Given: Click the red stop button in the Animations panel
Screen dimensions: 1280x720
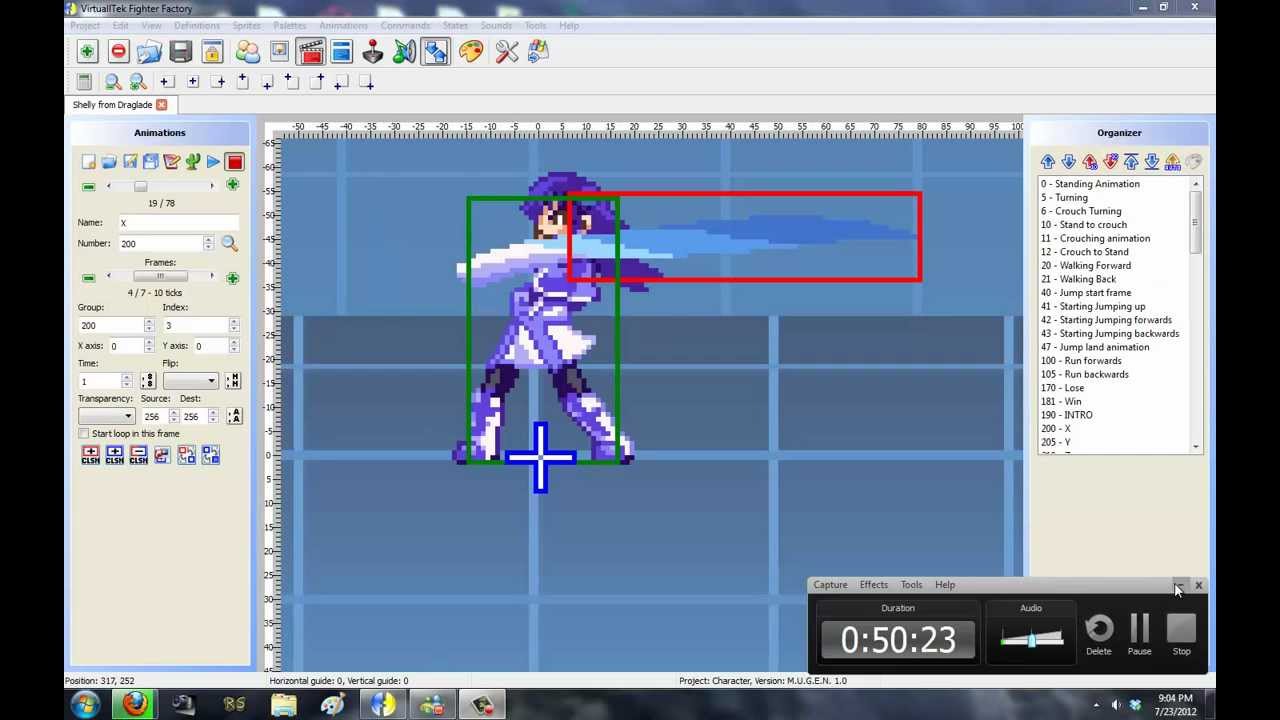Looking at the screenshot, I should tap(235, 161).
